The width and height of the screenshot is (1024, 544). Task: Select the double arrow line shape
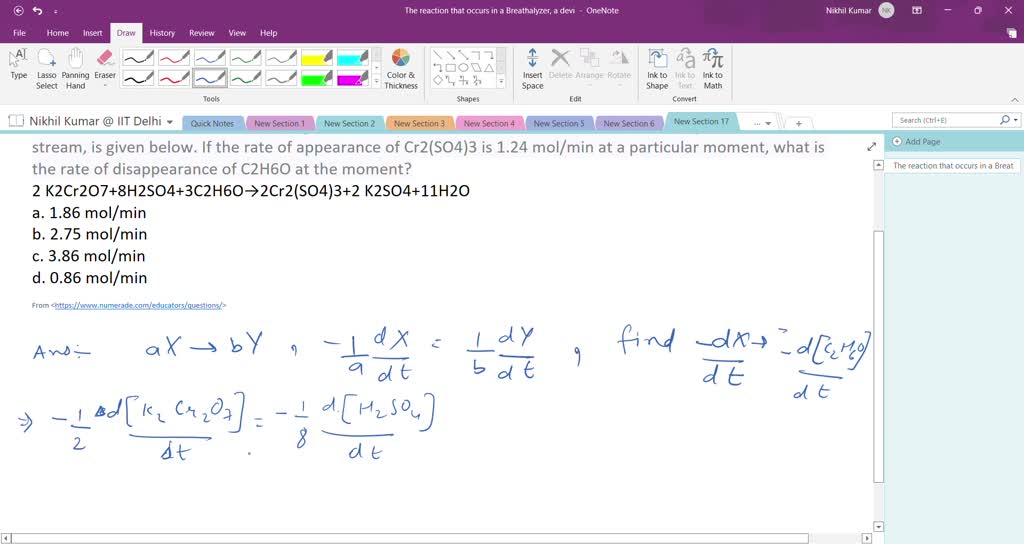click(464, 55)
